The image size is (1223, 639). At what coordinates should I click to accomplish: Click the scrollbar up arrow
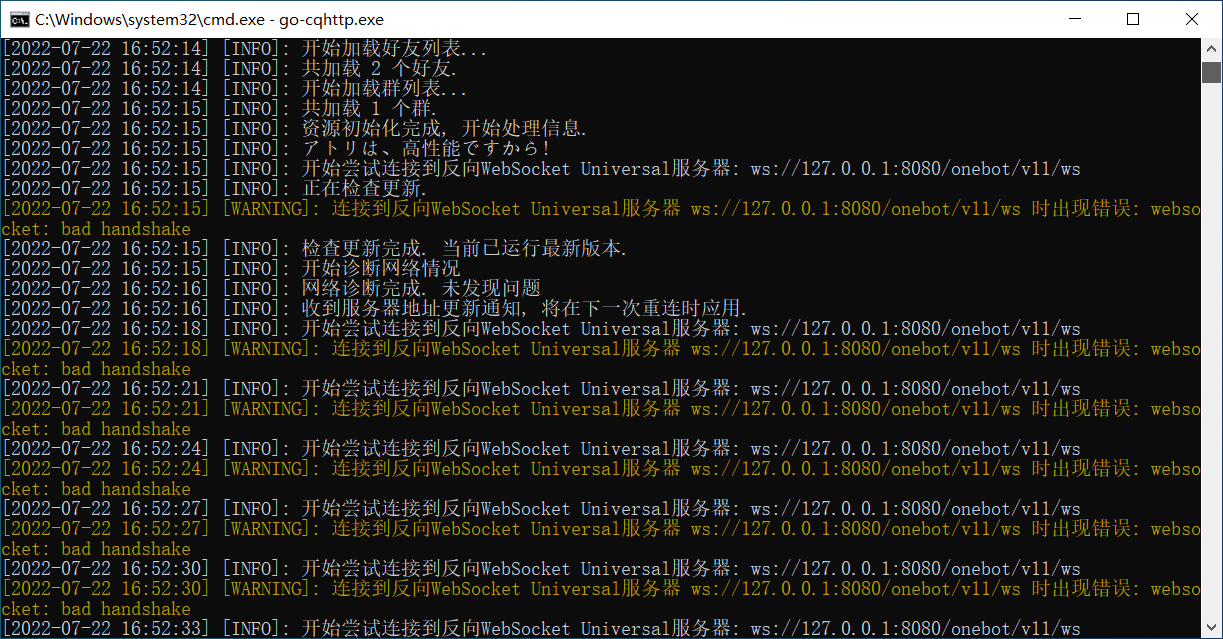[x=1211, y=48]
